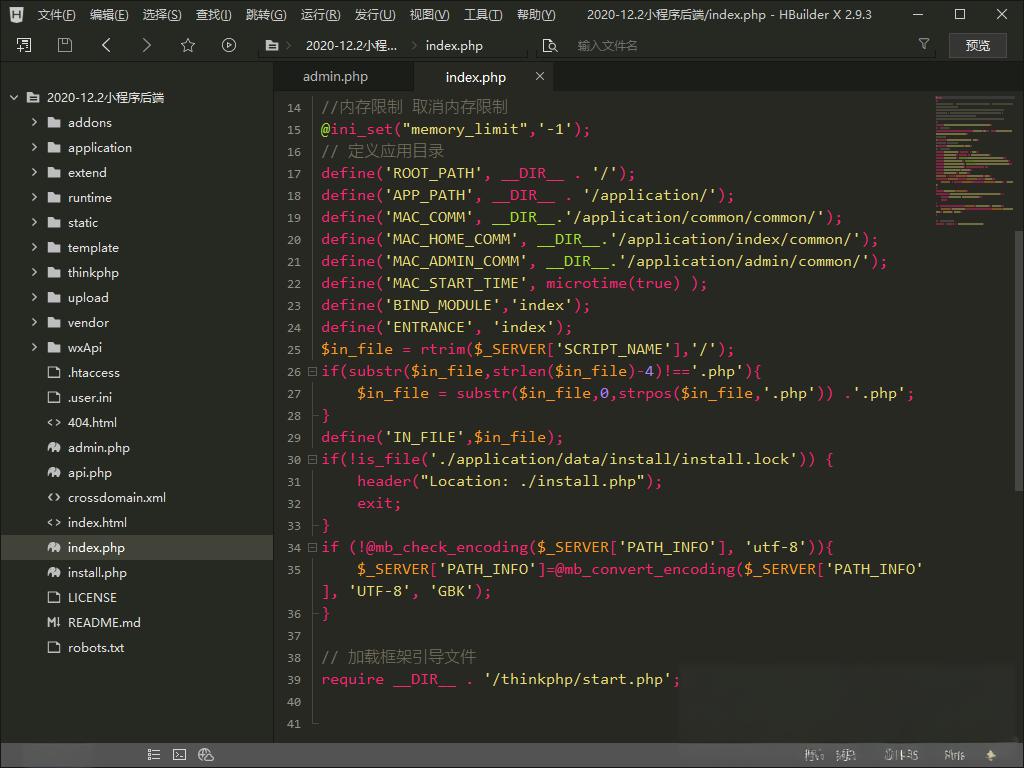Click the filter funnel icon
Screen dimensions: 1024x768
point(923,44)
